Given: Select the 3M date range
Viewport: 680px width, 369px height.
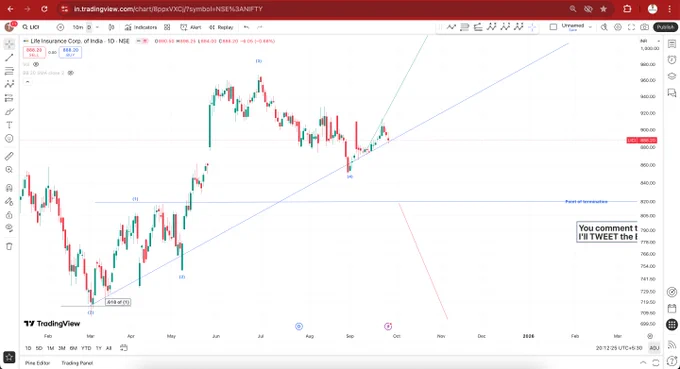Looking at the screenshot, I should point(62,348).
